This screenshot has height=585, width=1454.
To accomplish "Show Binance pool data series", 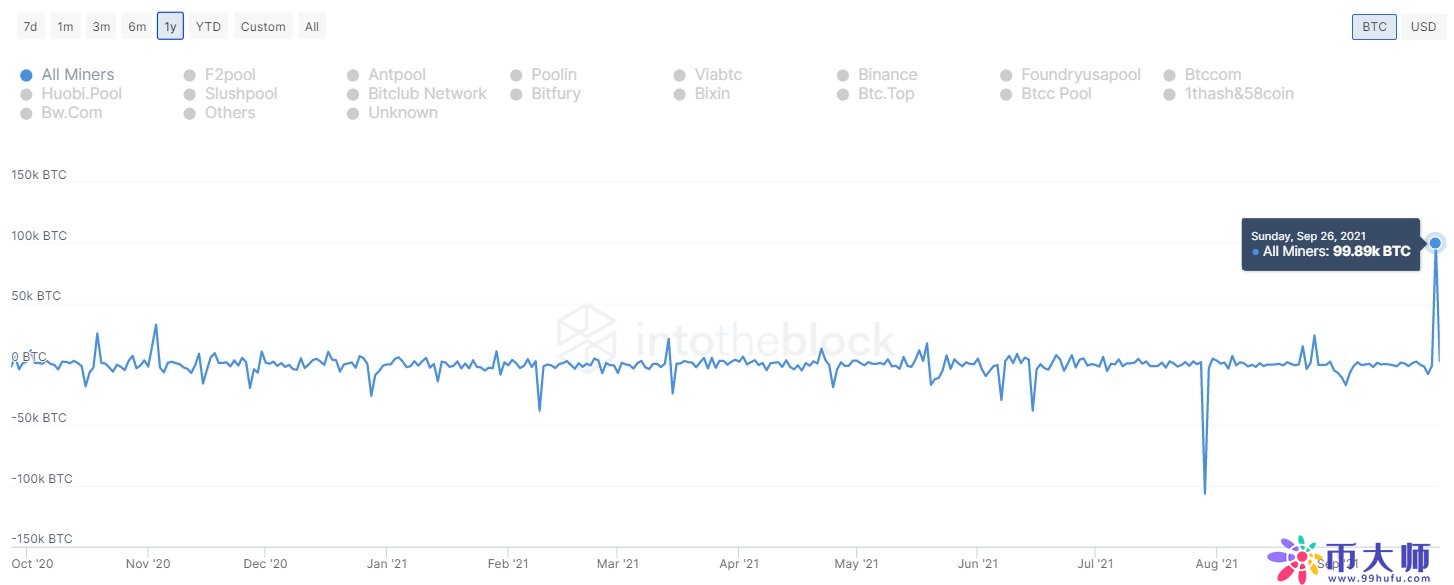I will (x=886, y=75).
